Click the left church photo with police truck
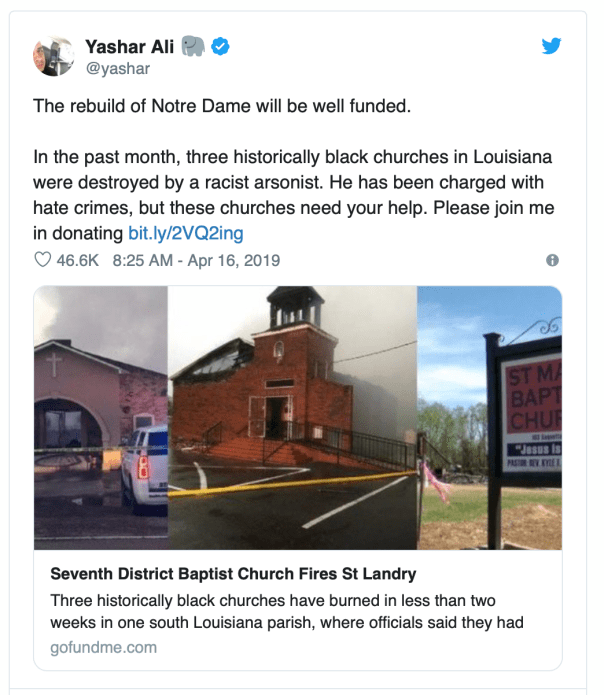 tap(101, 418)
